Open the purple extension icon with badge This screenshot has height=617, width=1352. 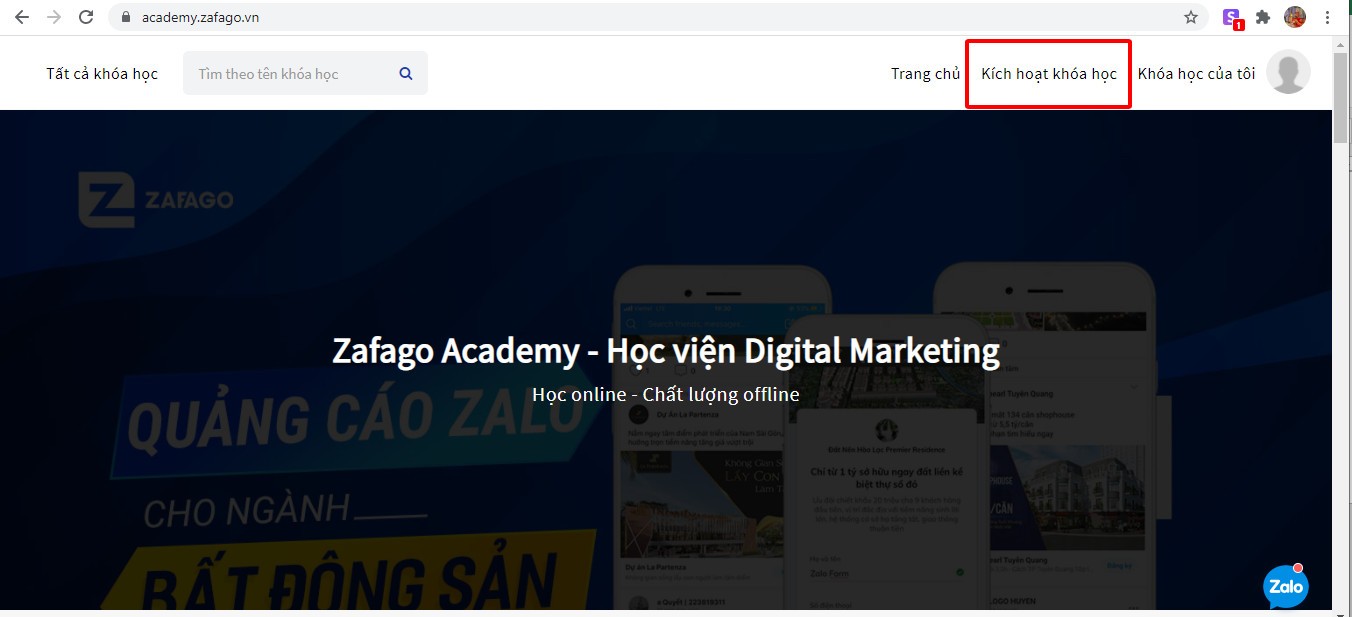click(1233, 18)
